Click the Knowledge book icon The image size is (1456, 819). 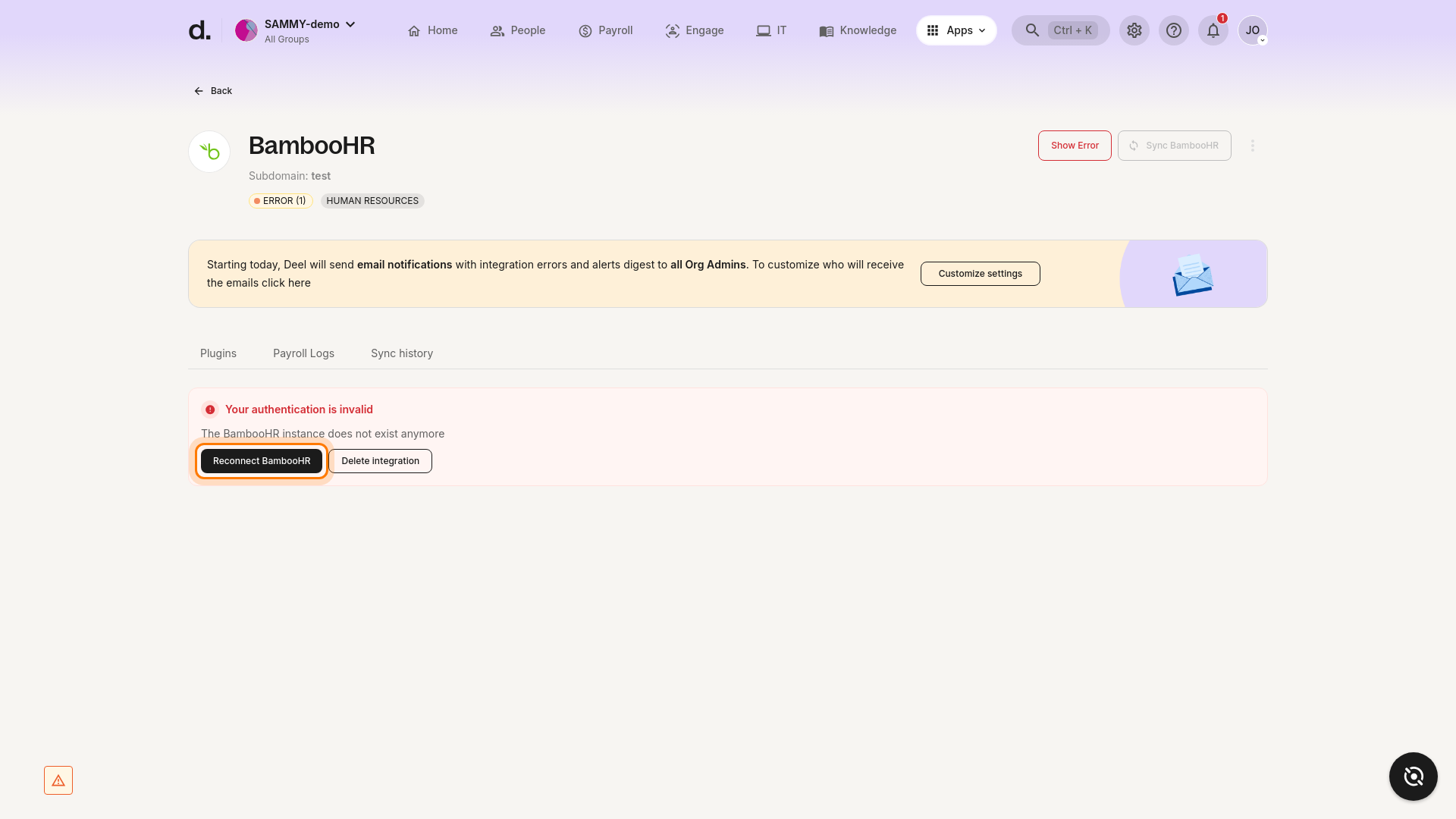[x=827, y=31]
